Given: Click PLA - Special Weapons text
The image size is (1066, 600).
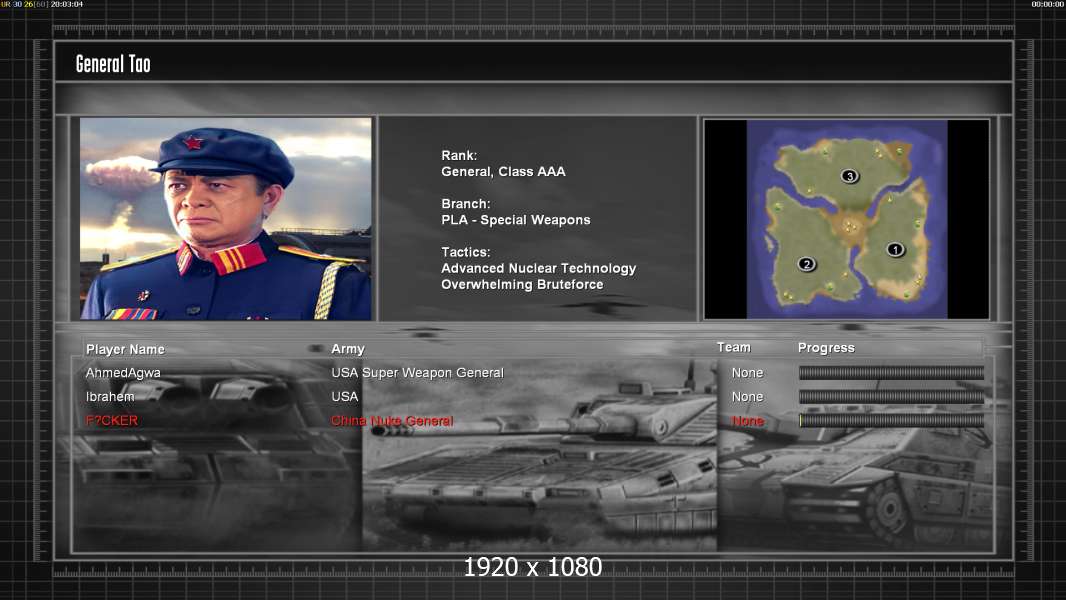Looking at the screenshot, I should coord(516,220).
